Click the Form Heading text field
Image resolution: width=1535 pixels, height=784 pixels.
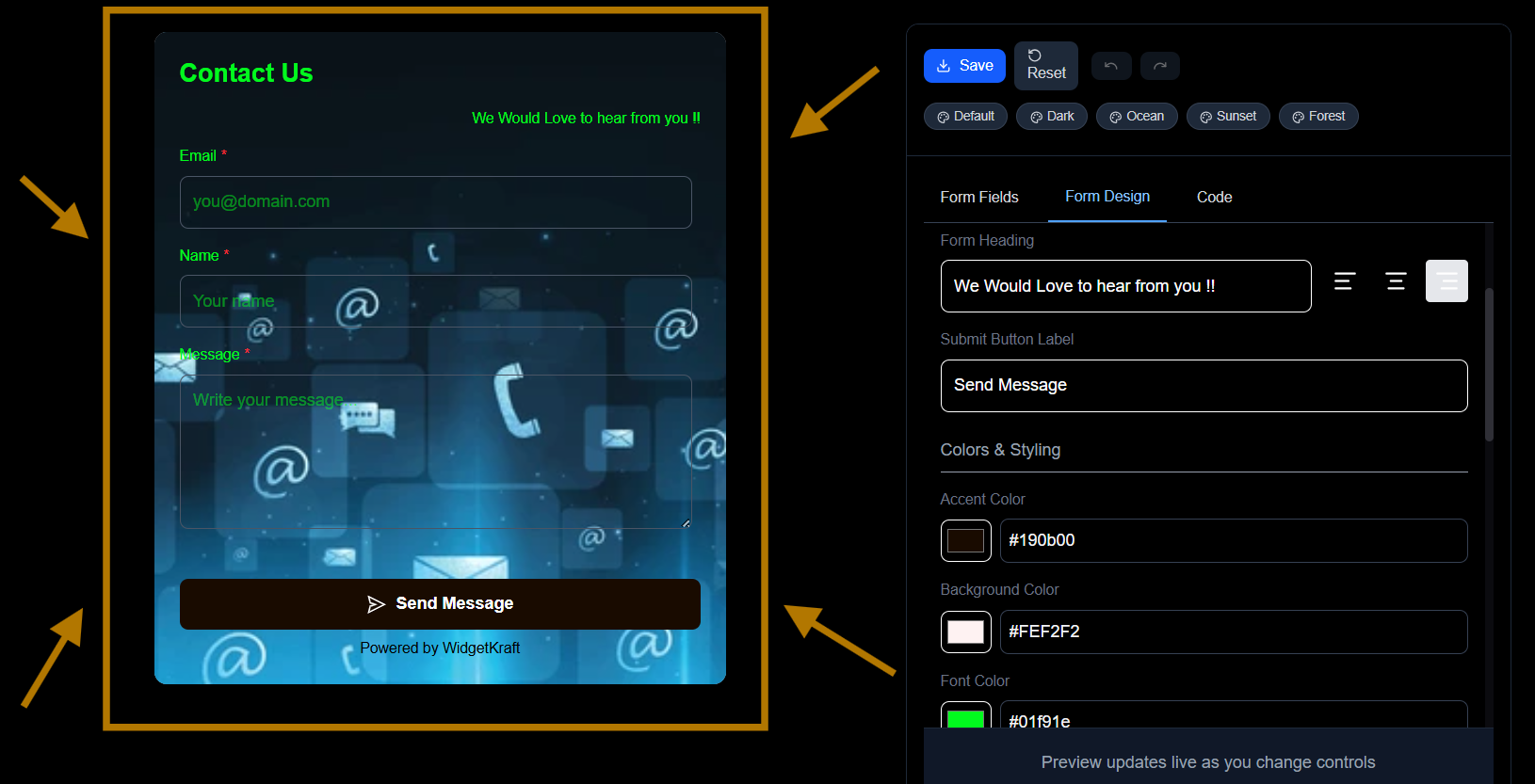pyautogui.click(x=1125, y=286)
